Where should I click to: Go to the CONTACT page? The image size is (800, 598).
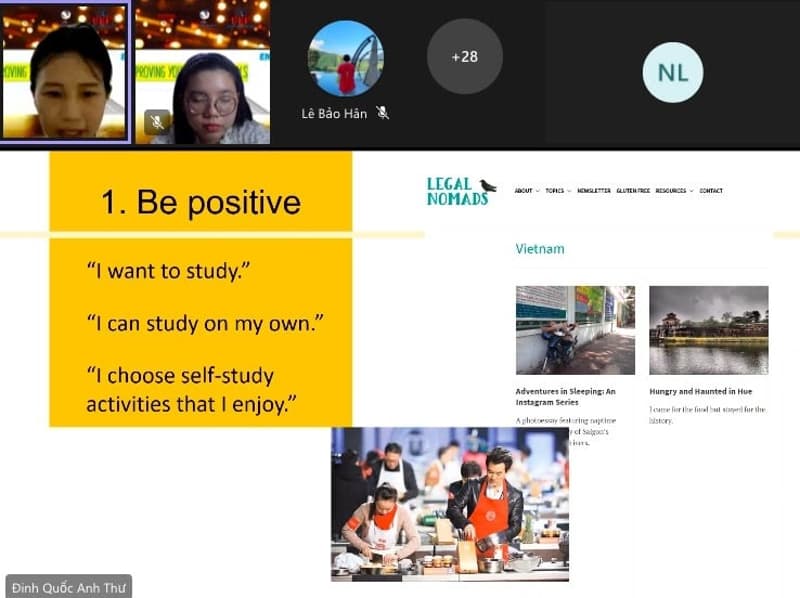coord(711,191)
